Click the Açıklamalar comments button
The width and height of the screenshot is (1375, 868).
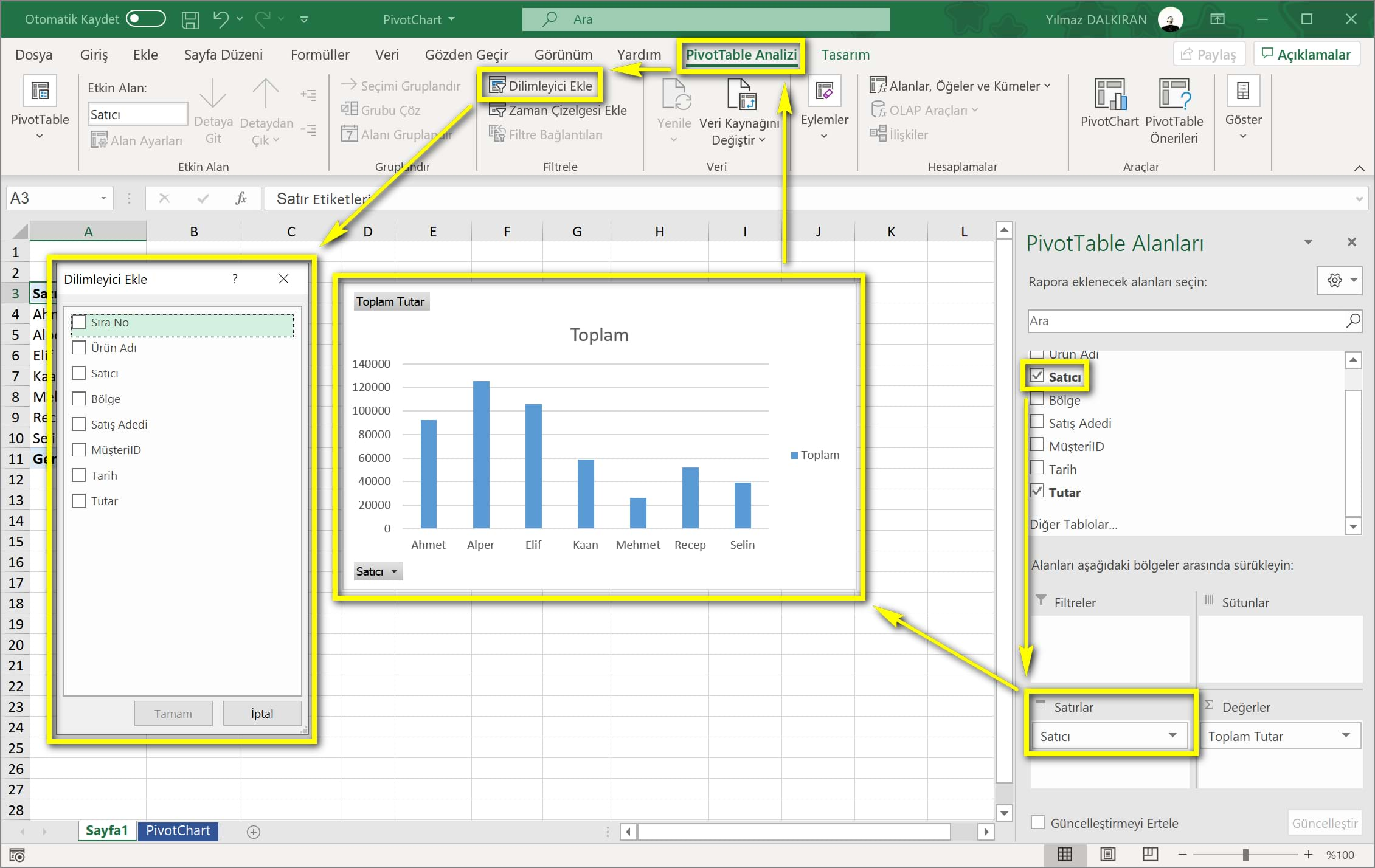click(x=1307, y=54)
